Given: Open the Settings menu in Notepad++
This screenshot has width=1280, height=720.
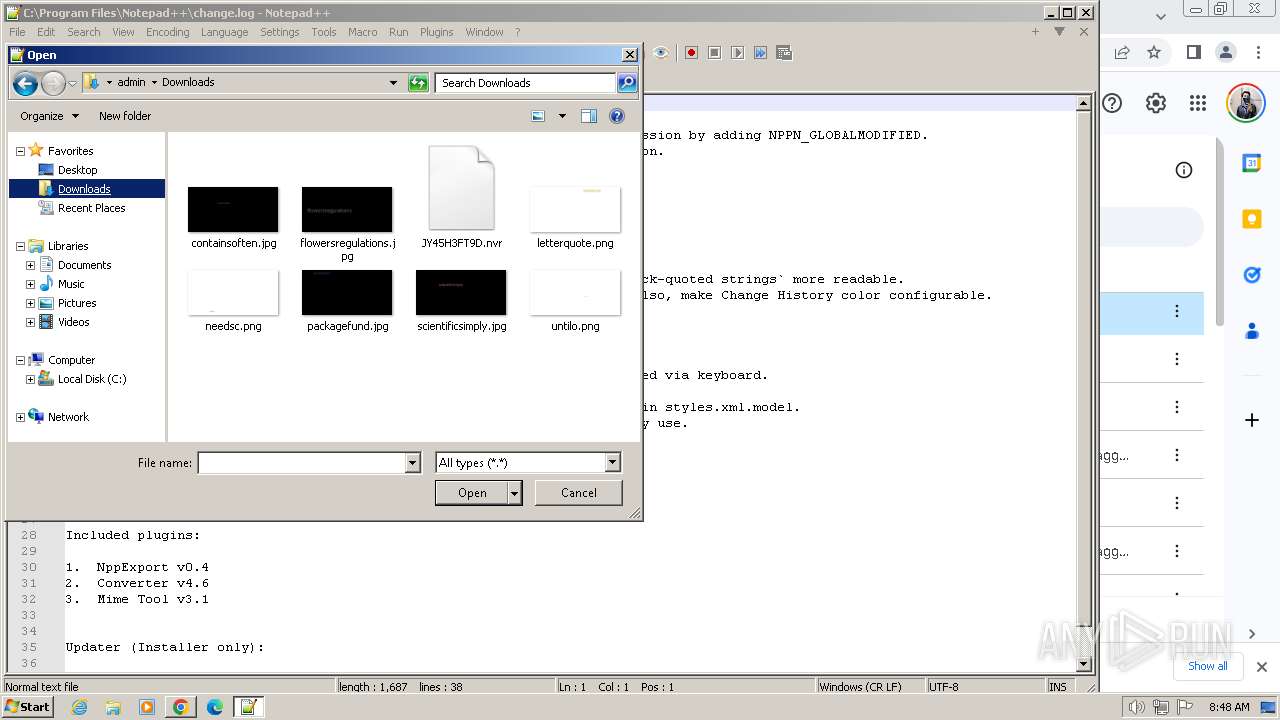Looking at the screenshot, I should tap(280, 32).
